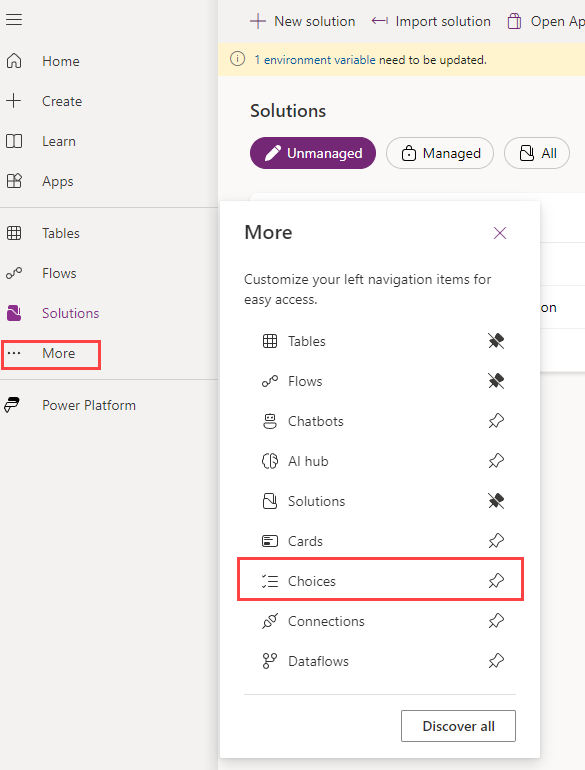This screenshot has width=585, height=770.
Task: Click the Home house icon
Action: coord(14,61)
